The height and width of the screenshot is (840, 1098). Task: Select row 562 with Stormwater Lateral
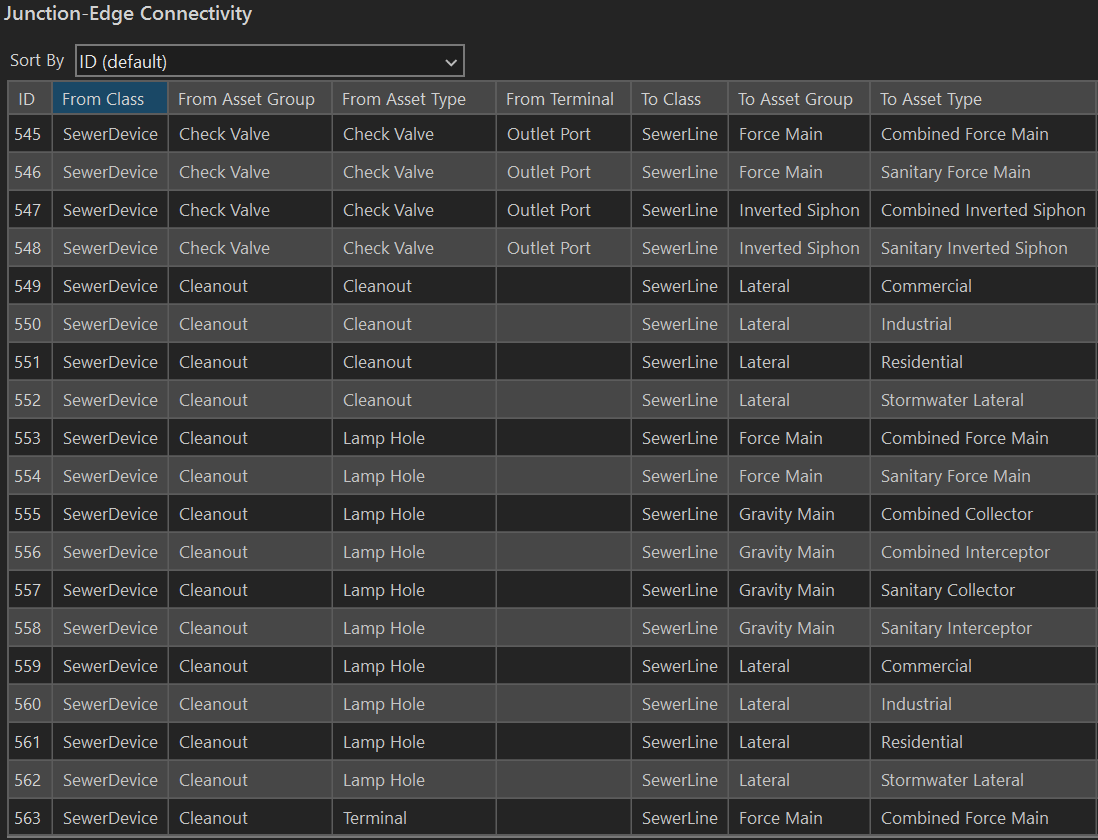(951, 779)
